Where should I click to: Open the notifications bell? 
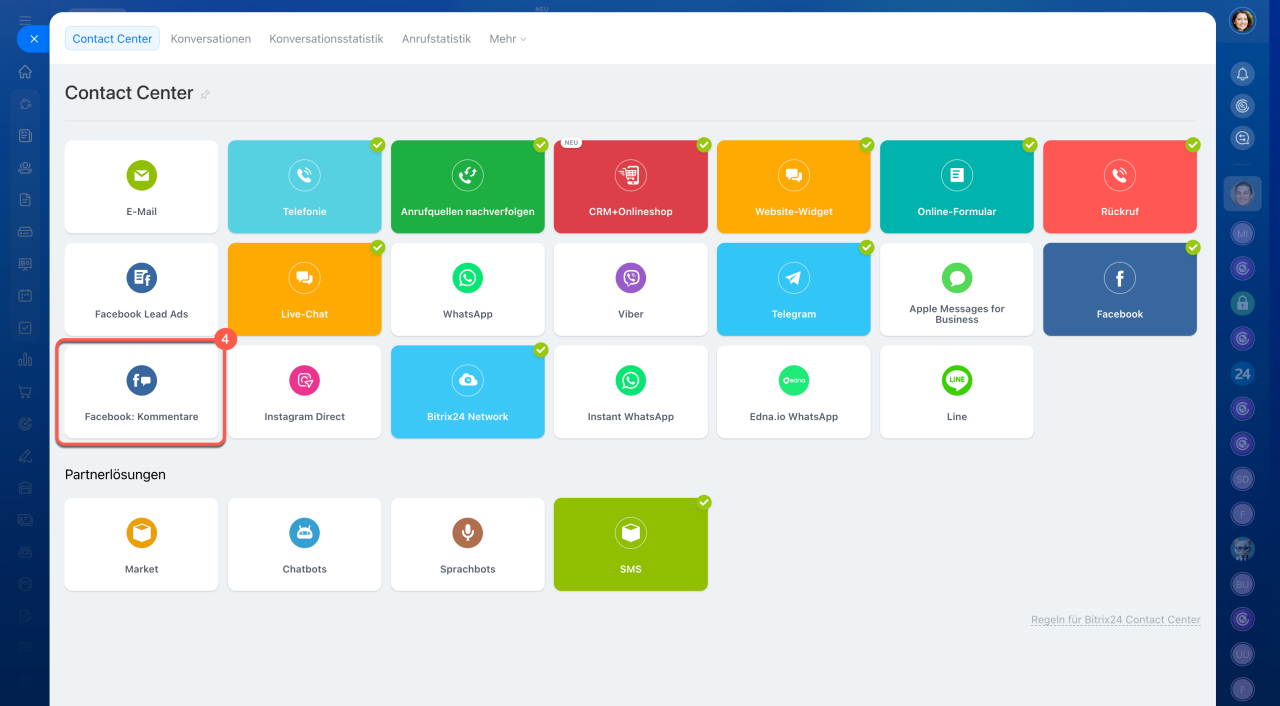(1242, 74)
